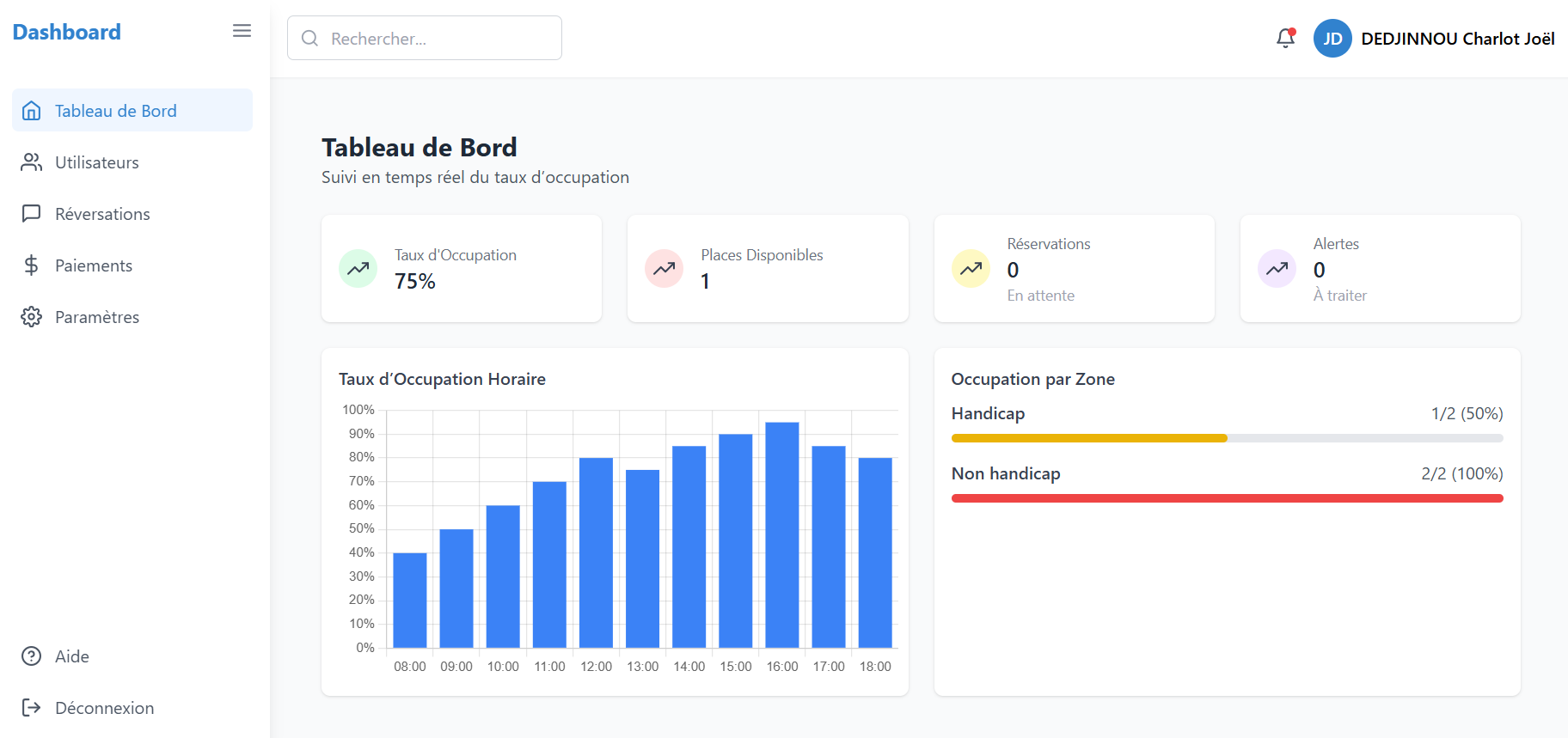This screenshot has height=738, width=1568.
Task: Select the Déconnexion logout icon
Action: [32, 707]
